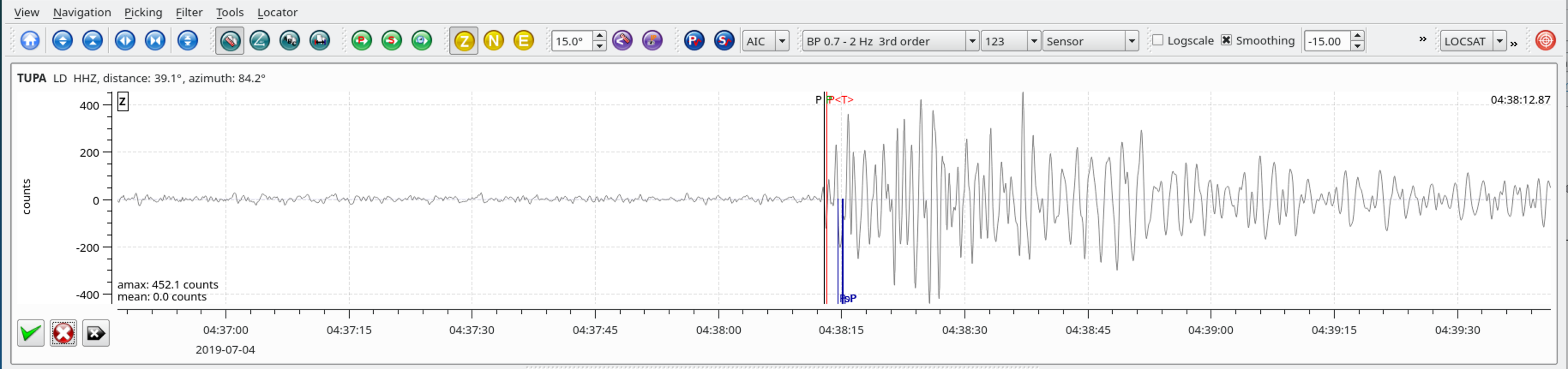This screenshot has height=369, width=1568.
Task: Click the 15.0° distance input field
Action: [x=572, y=41]
